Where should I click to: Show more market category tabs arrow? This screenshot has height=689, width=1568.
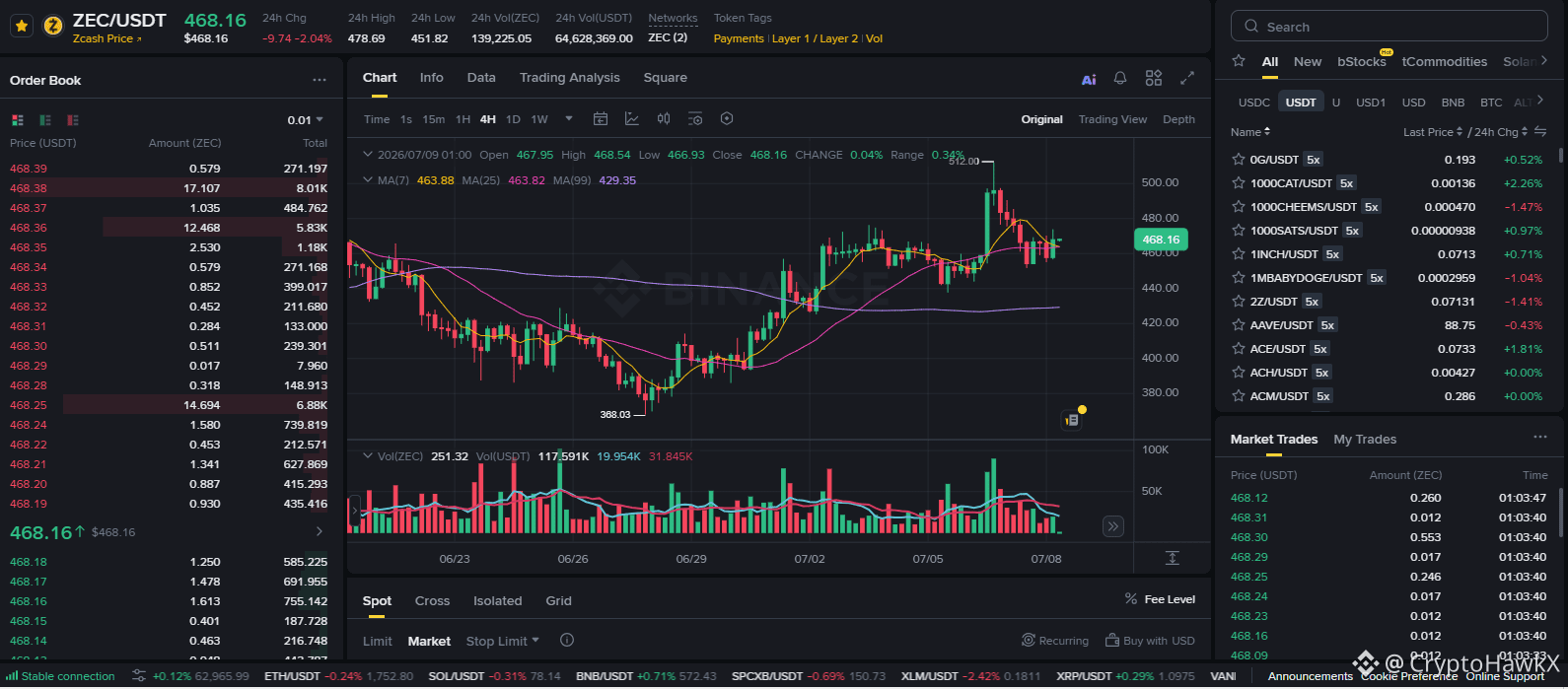coord(1544,61)
